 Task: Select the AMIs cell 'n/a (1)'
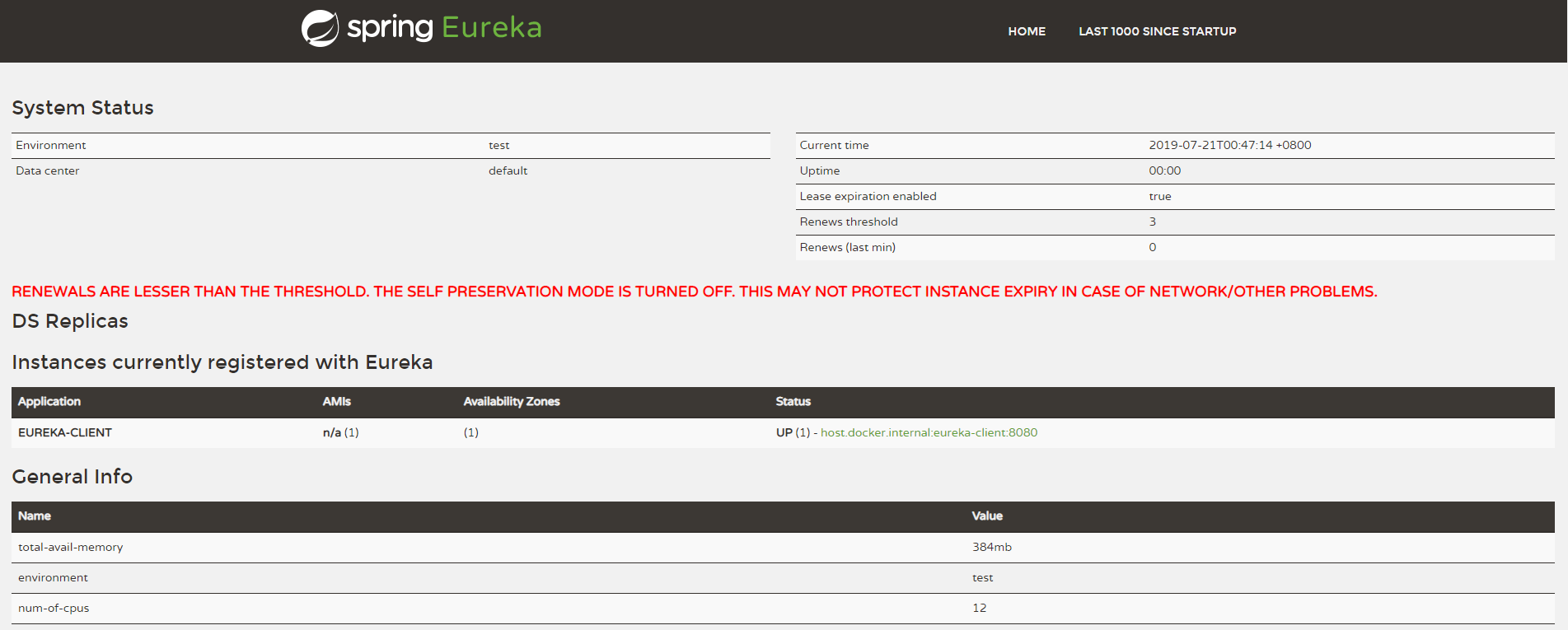(x=341, y=432)
